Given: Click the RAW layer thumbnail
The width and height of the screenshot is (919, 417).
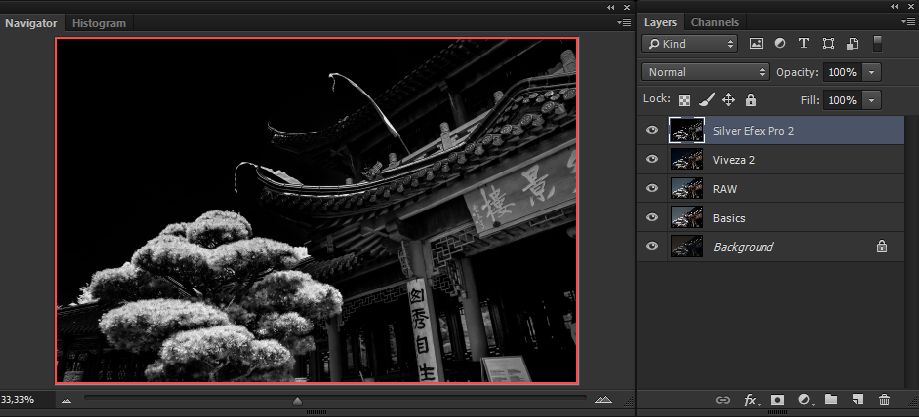Looking at the screenshot, I should [687, 188].
